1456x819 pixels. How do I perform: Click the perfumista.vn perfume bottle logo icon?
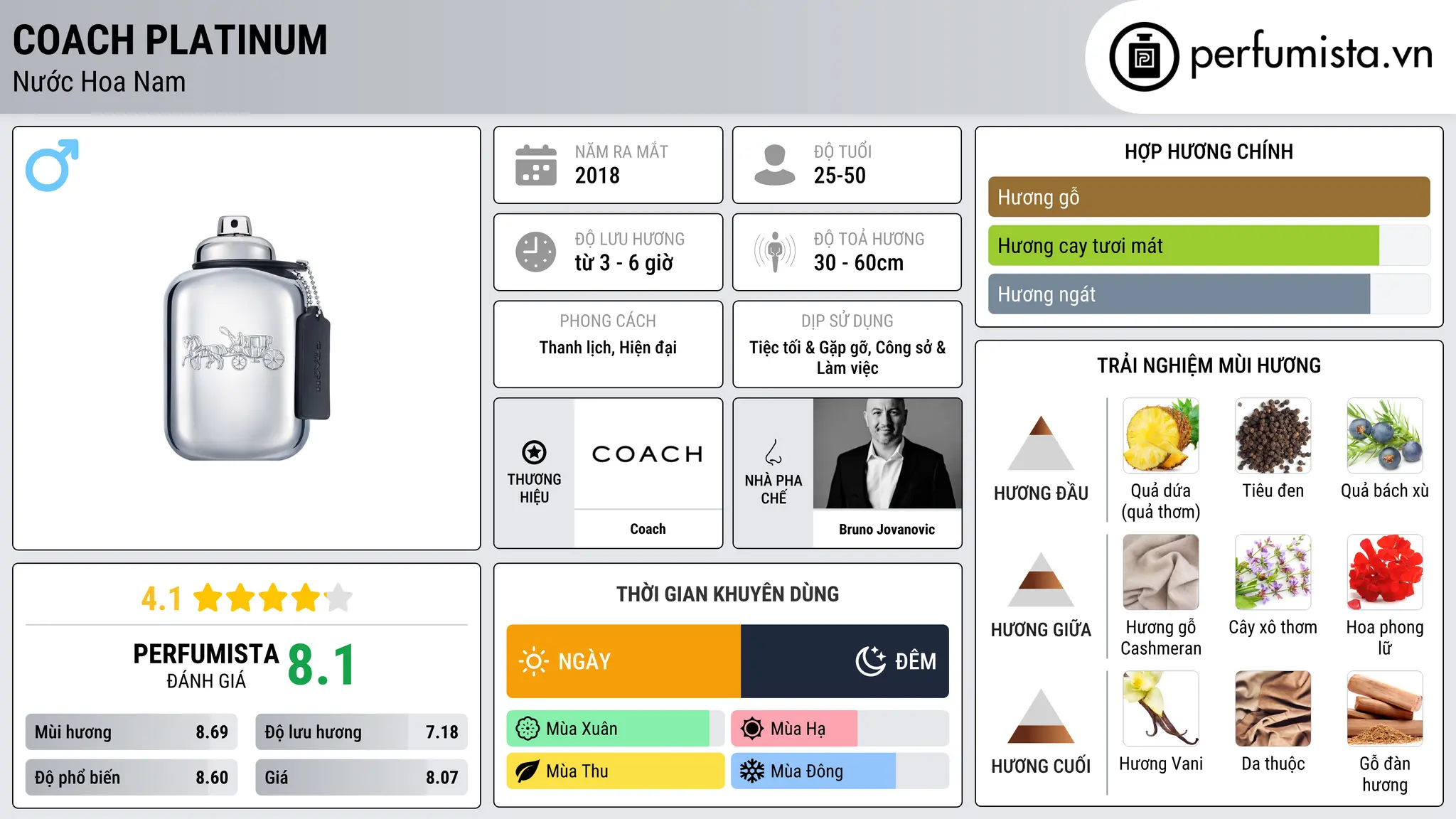tap(1144, 57)
